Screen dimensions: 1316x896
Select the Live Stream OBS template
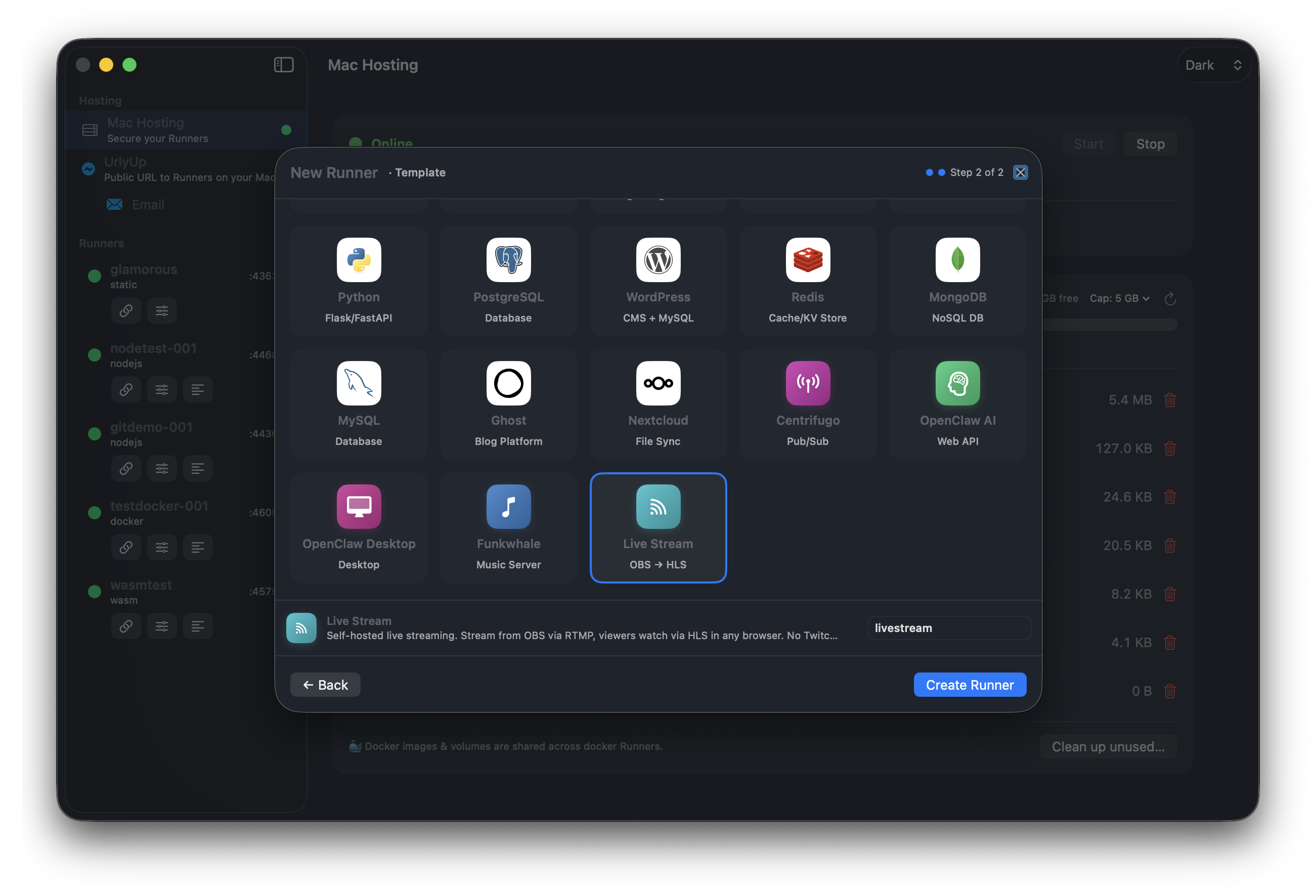tap(658, 527)
